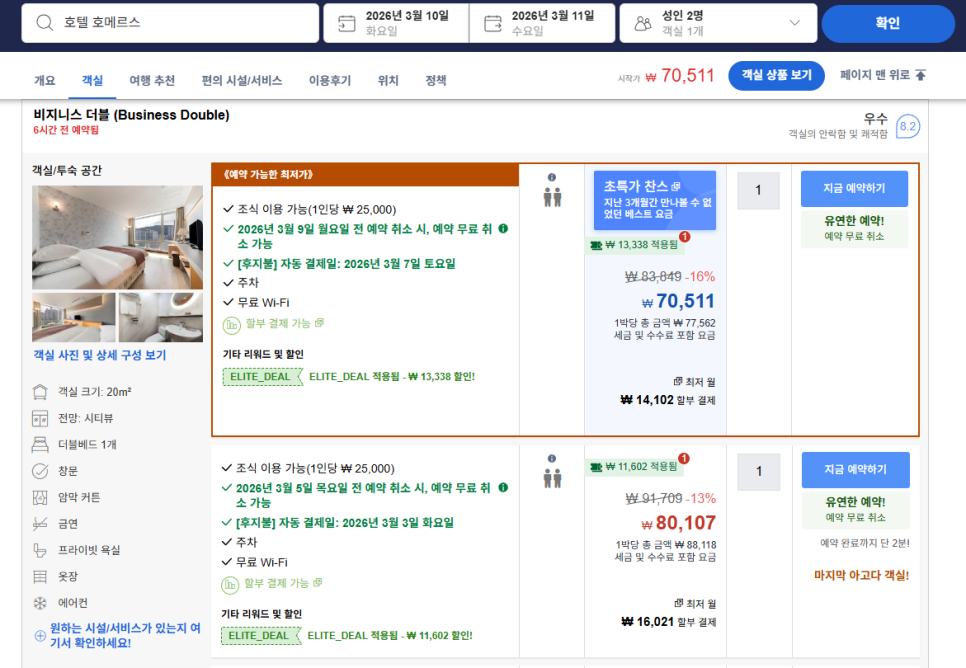Click the occupancy info icon, second offer
966x668 pixels.
(x=552, y=458)
